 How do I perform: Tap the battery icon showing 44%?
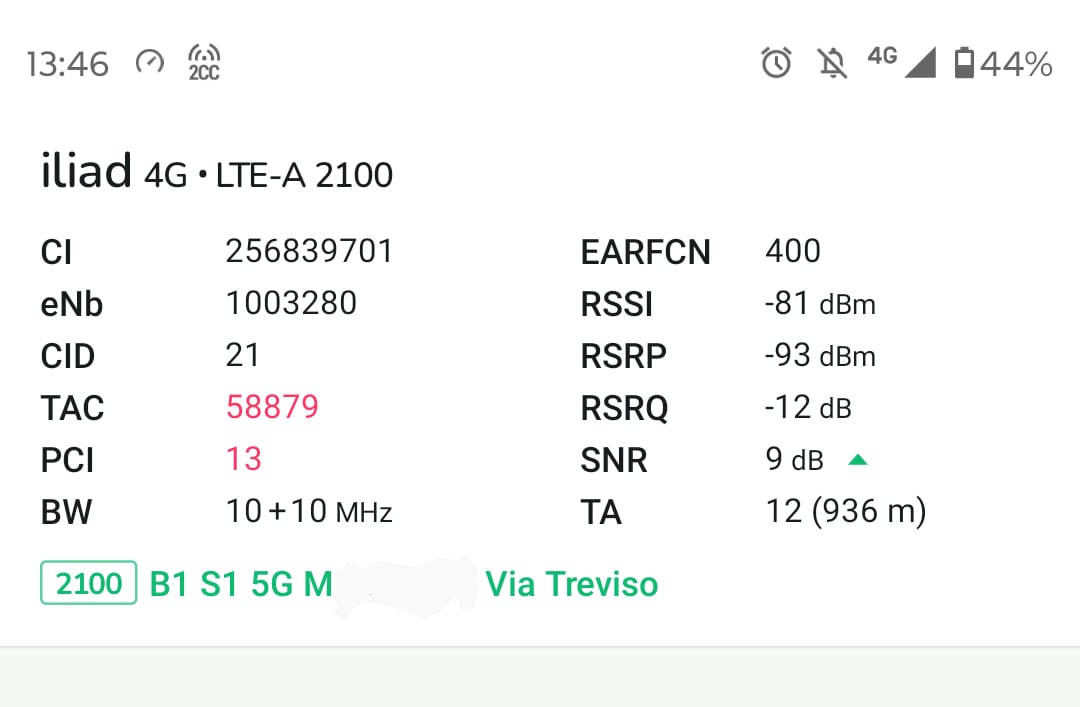coord(964,63)
